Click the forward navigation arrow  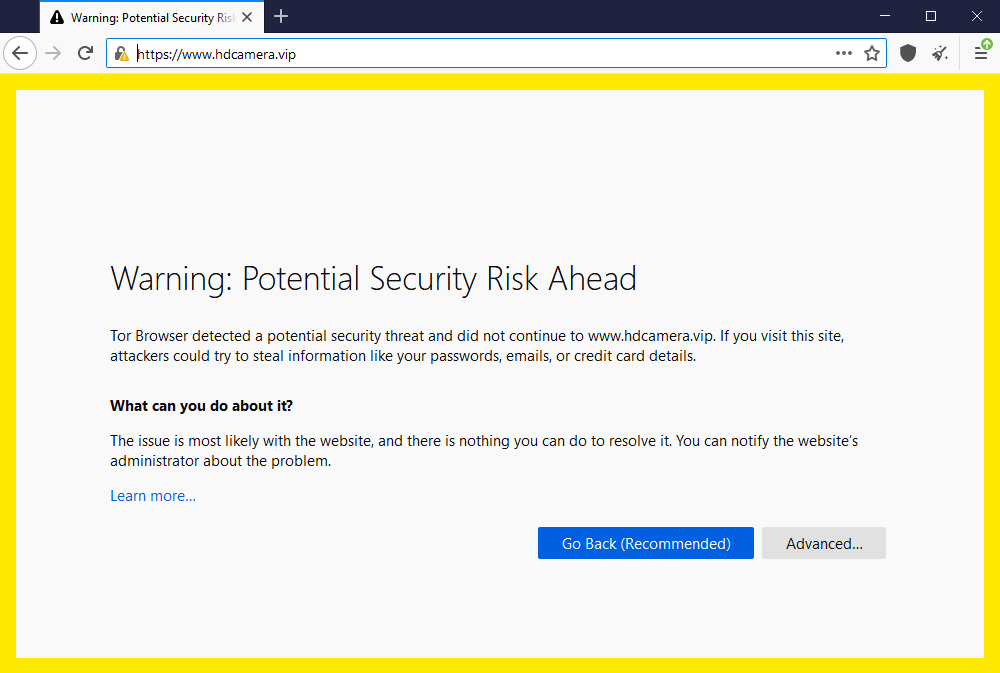tap(53, 54)
